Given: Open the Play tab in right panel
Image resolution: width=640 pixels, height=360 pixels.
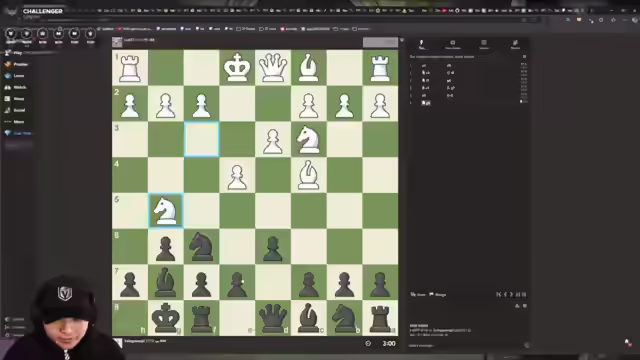Looking at the screenshot, I should pos(421,44).
